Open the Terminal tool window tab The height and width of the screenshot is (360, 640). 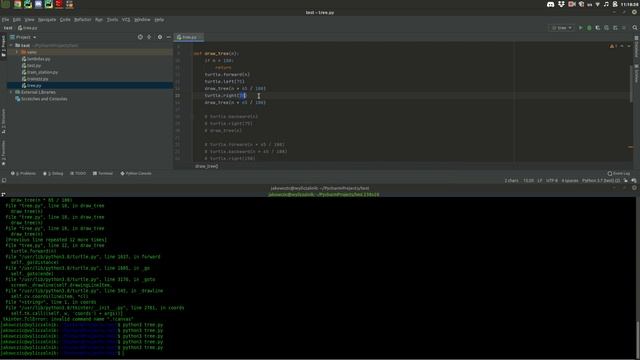click(103, 173)
